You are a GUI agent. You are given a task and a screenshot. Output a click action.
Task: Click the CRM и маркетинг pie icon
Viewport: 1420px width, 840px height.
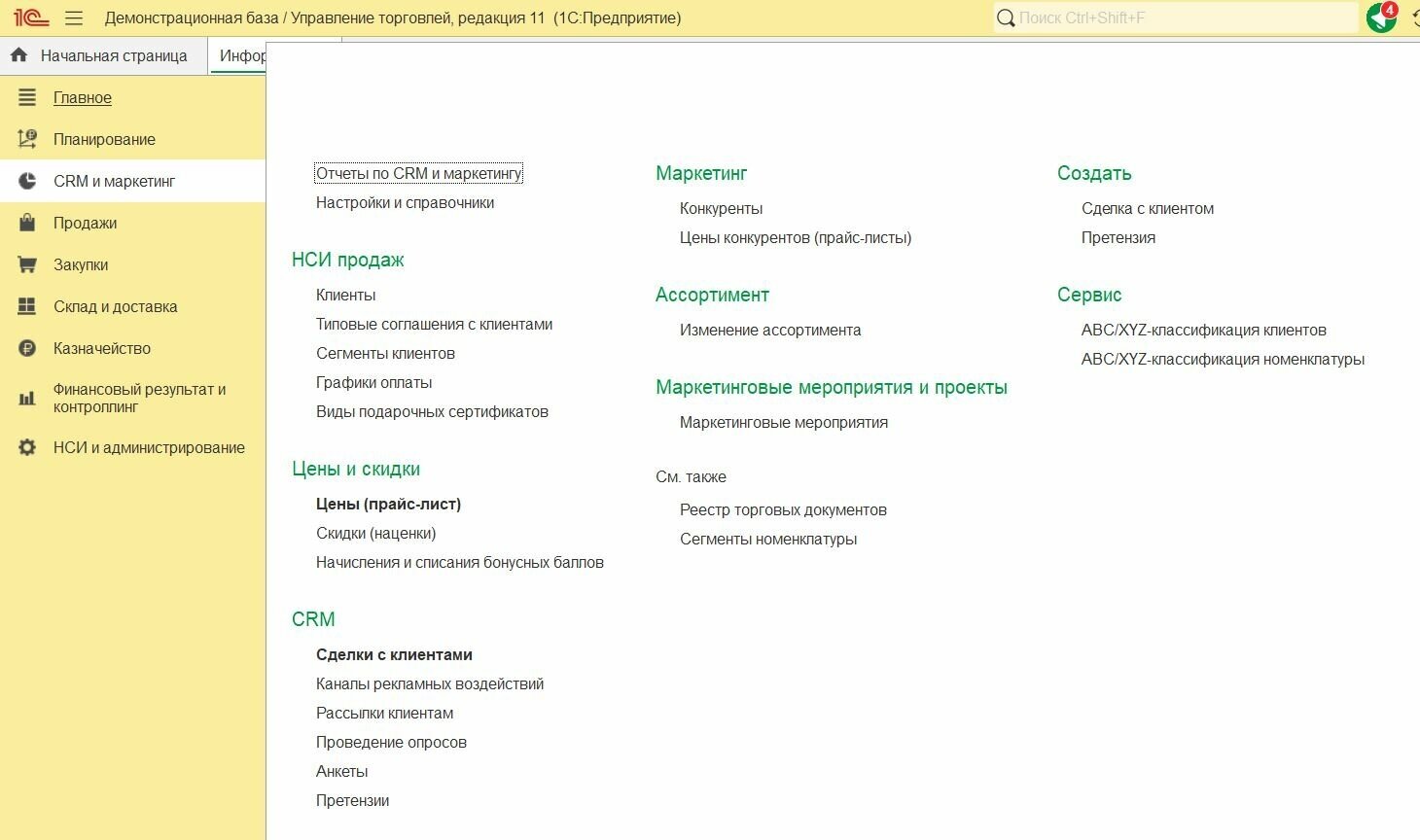[27, 181]
